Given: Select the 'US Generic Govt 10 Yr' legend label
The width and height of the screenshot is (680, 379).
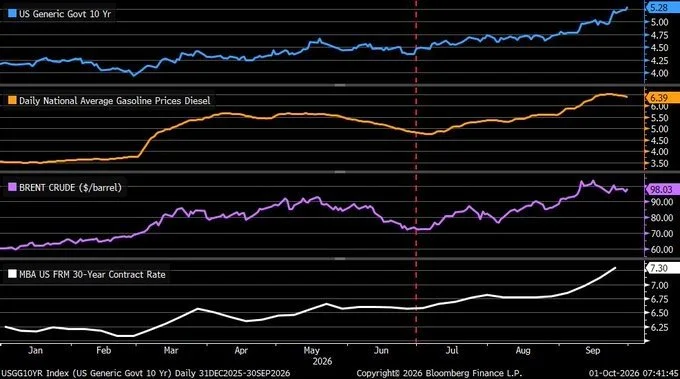Looking at the screenshot, I should [65, 14].
